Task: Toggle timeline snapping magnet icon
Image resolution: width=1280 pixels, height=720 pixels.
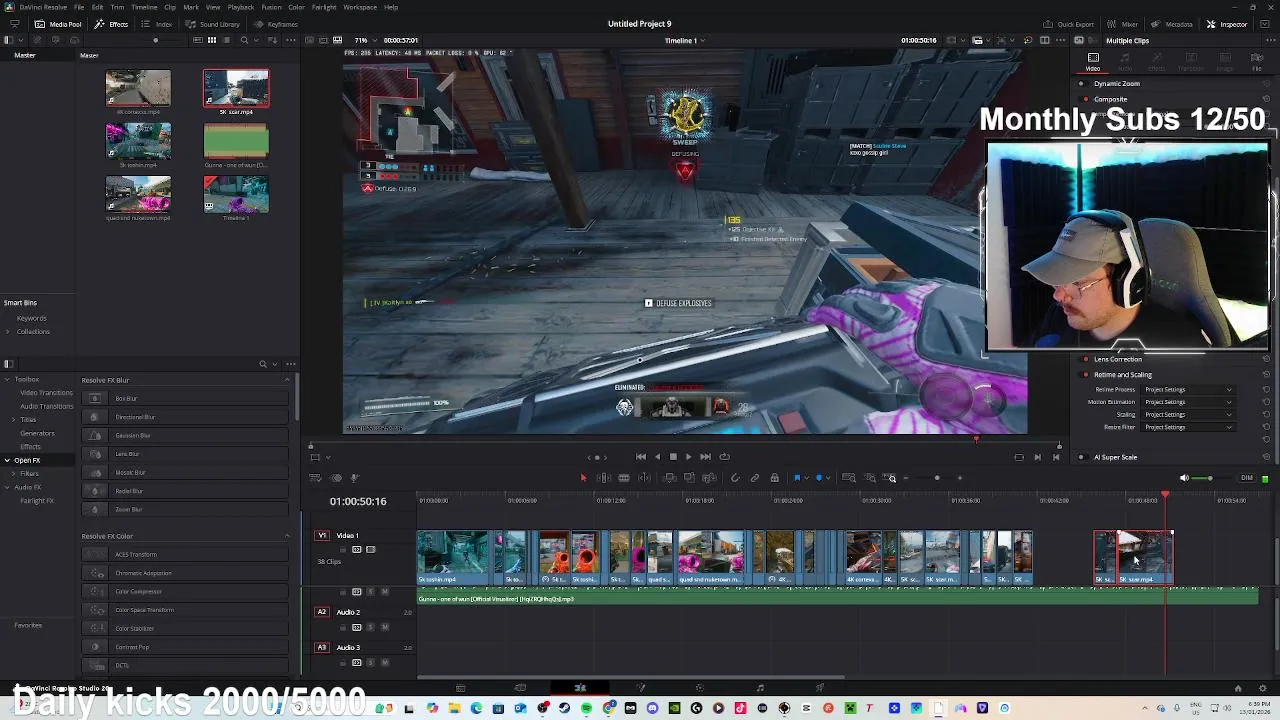Action: click(735, 478)
